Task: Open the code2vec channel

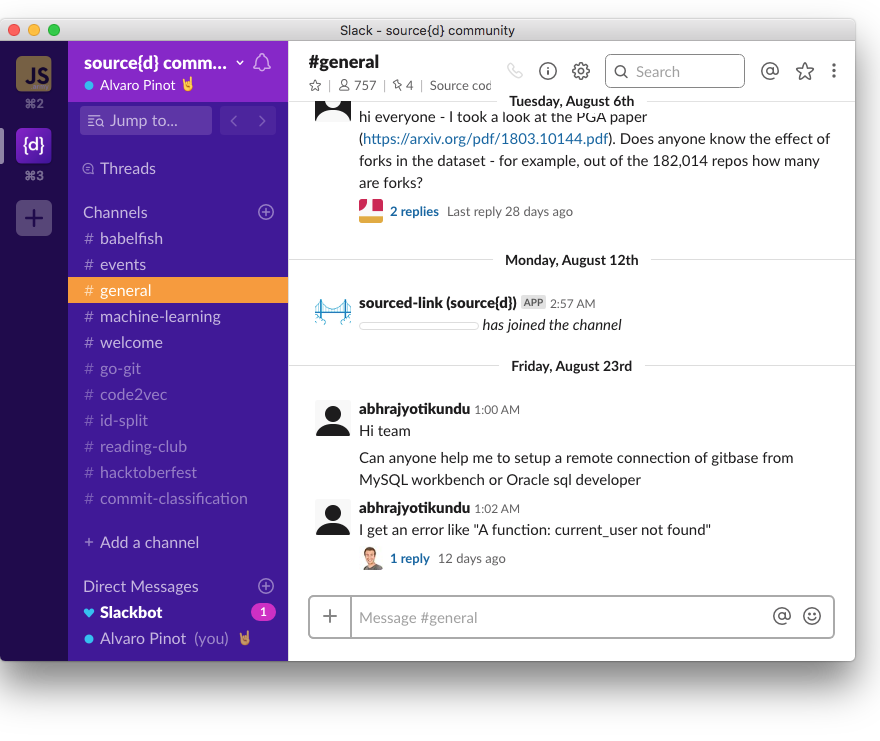Action: tap(178, 395)
